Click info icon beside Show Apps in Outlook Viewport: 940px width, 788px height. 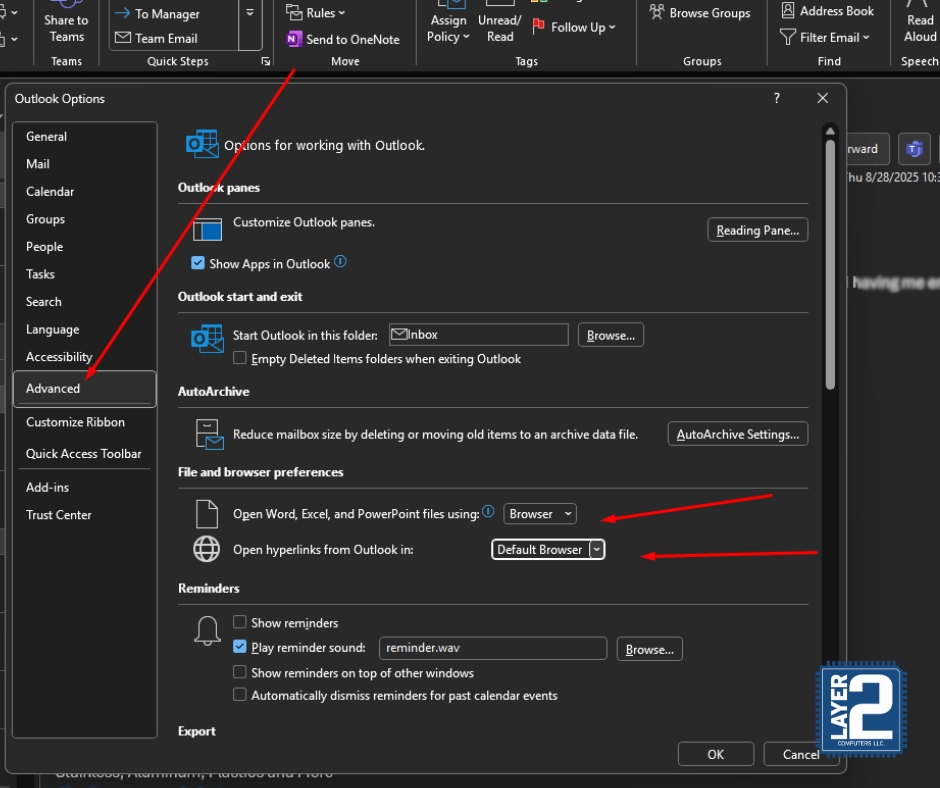click(x=340, y=263)
